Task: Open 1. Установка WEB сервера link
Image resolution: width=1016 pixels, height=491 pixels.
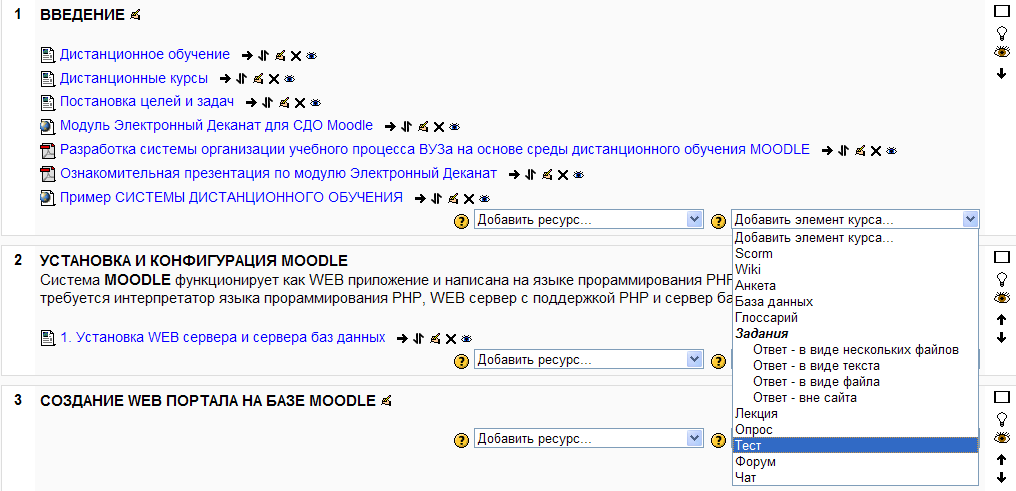Action: click(x=223, y=337)
